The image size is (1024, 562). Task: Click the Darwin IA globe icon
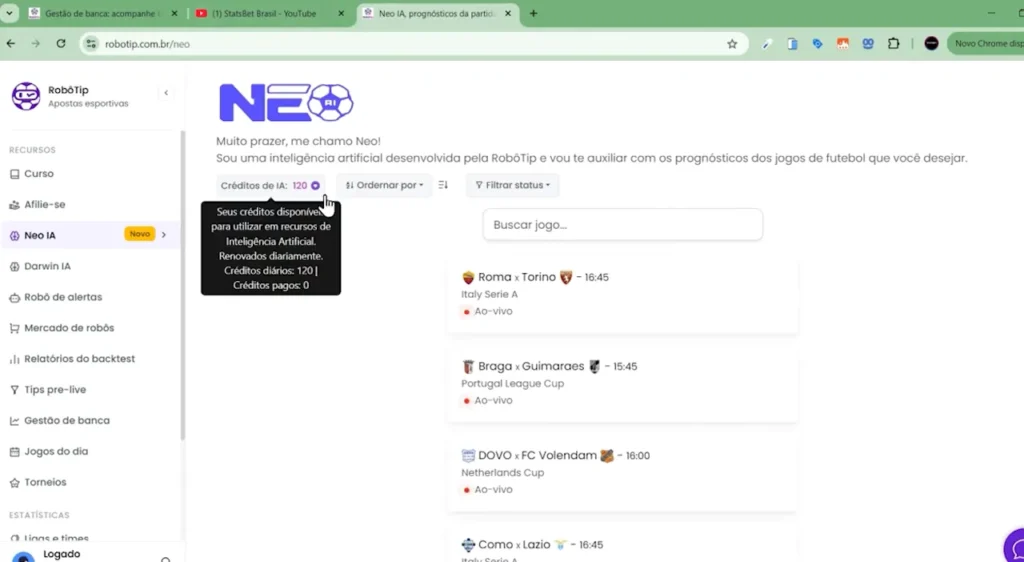coord(14,266)
